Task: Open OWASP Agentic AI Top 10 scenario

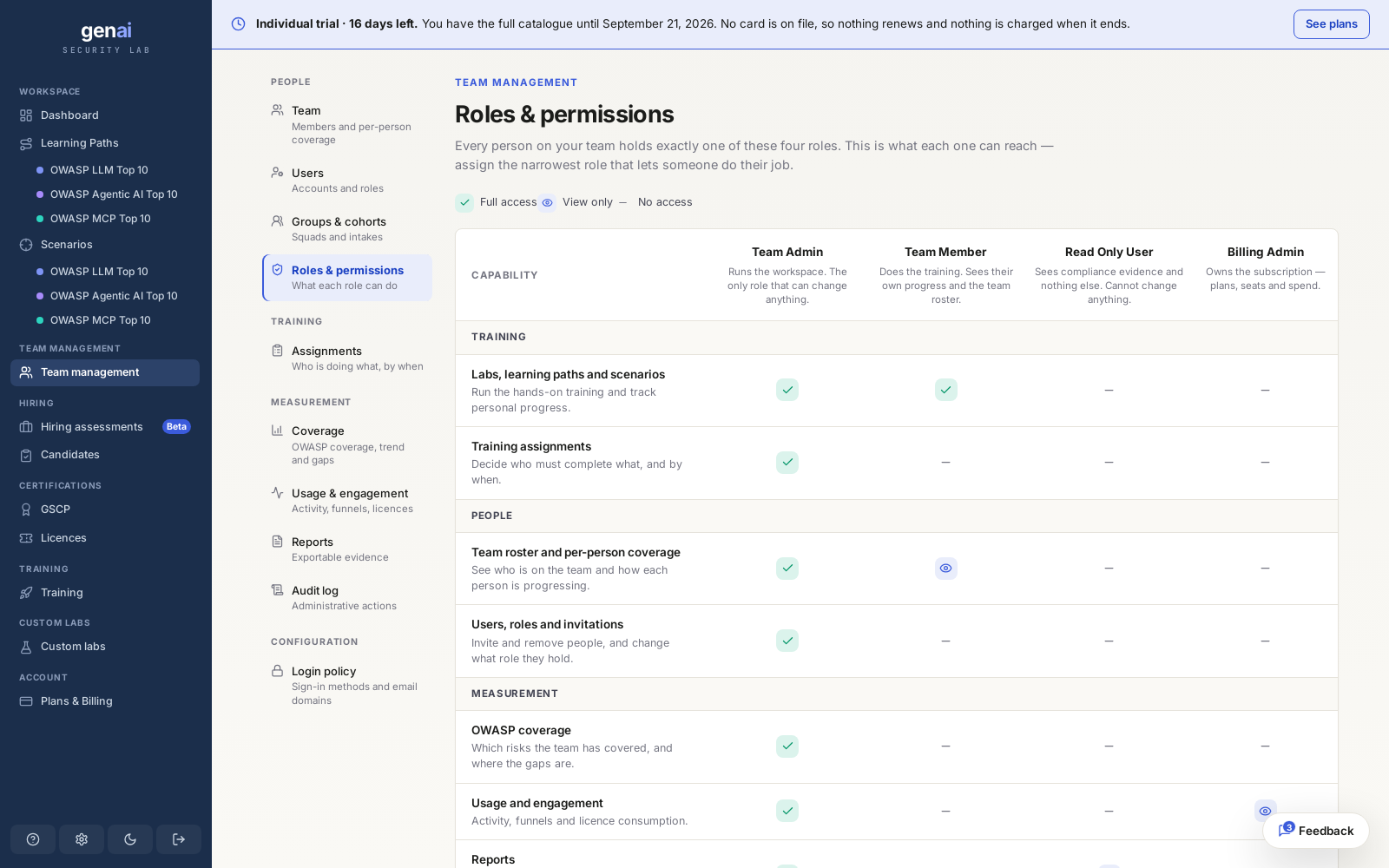Action: point(114,296)
